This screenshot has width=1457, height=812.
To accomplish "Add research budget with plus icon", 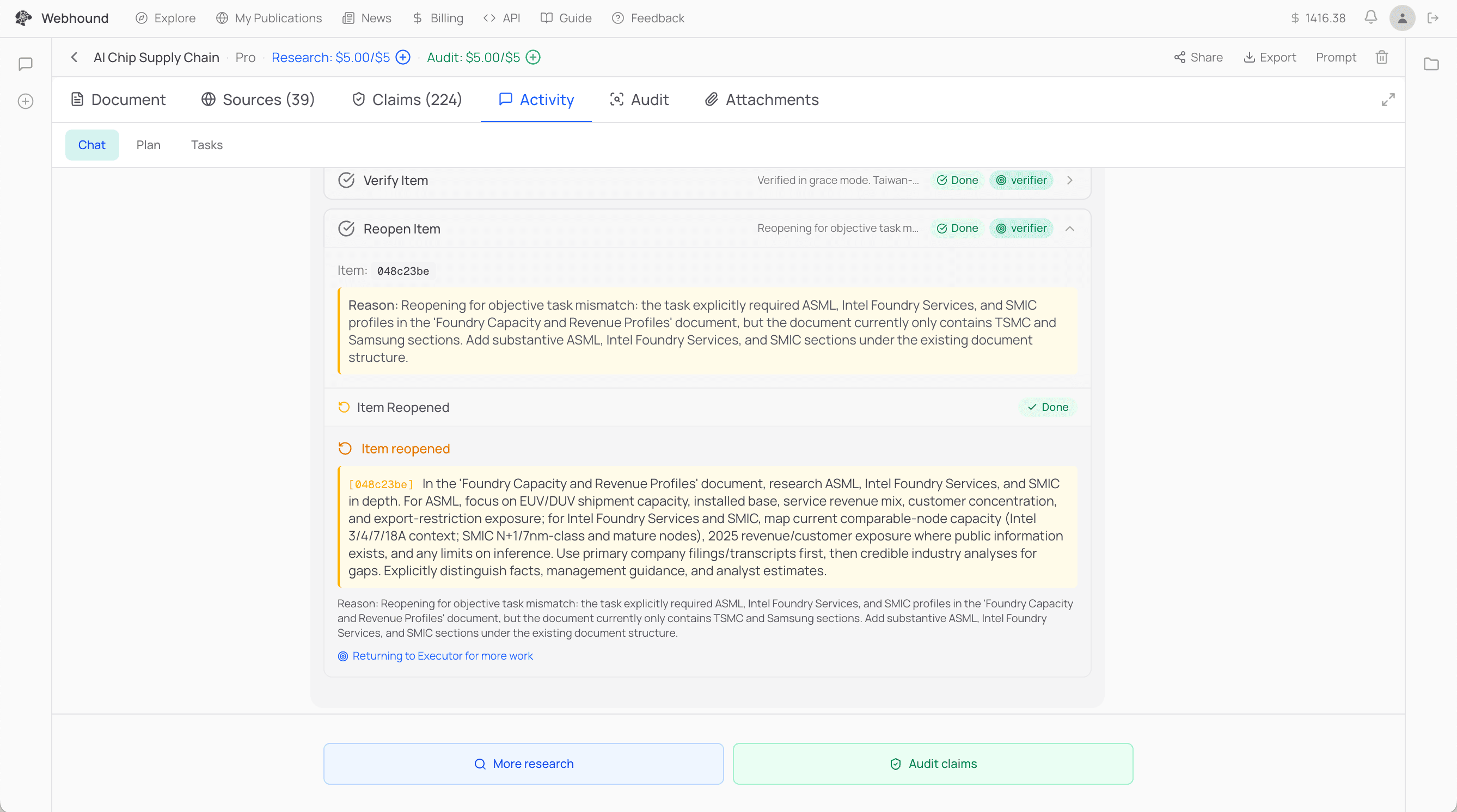I will tap(403, 57).
